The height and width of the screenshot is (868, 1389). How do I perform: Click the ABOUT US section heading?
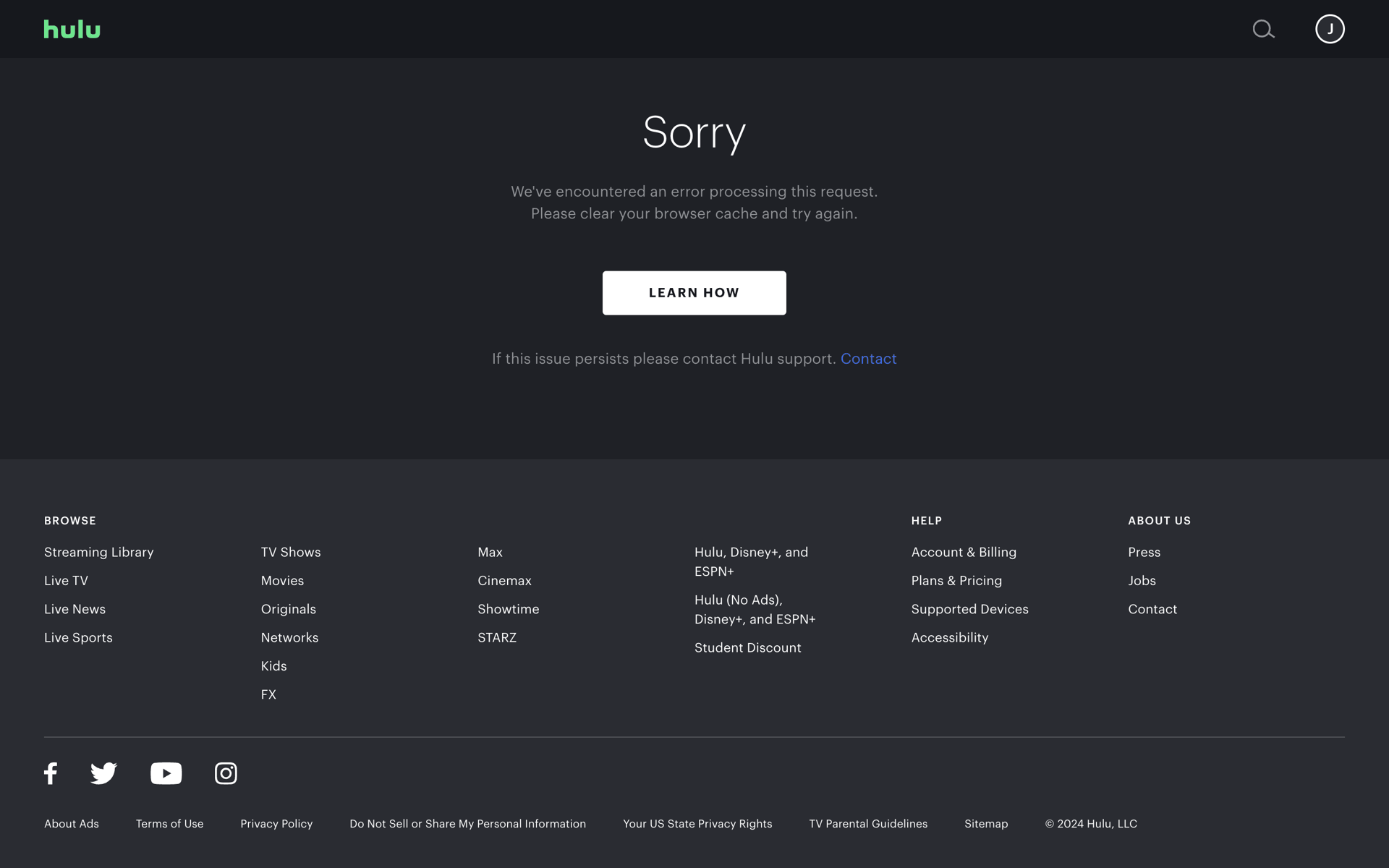click(1159, 521)
